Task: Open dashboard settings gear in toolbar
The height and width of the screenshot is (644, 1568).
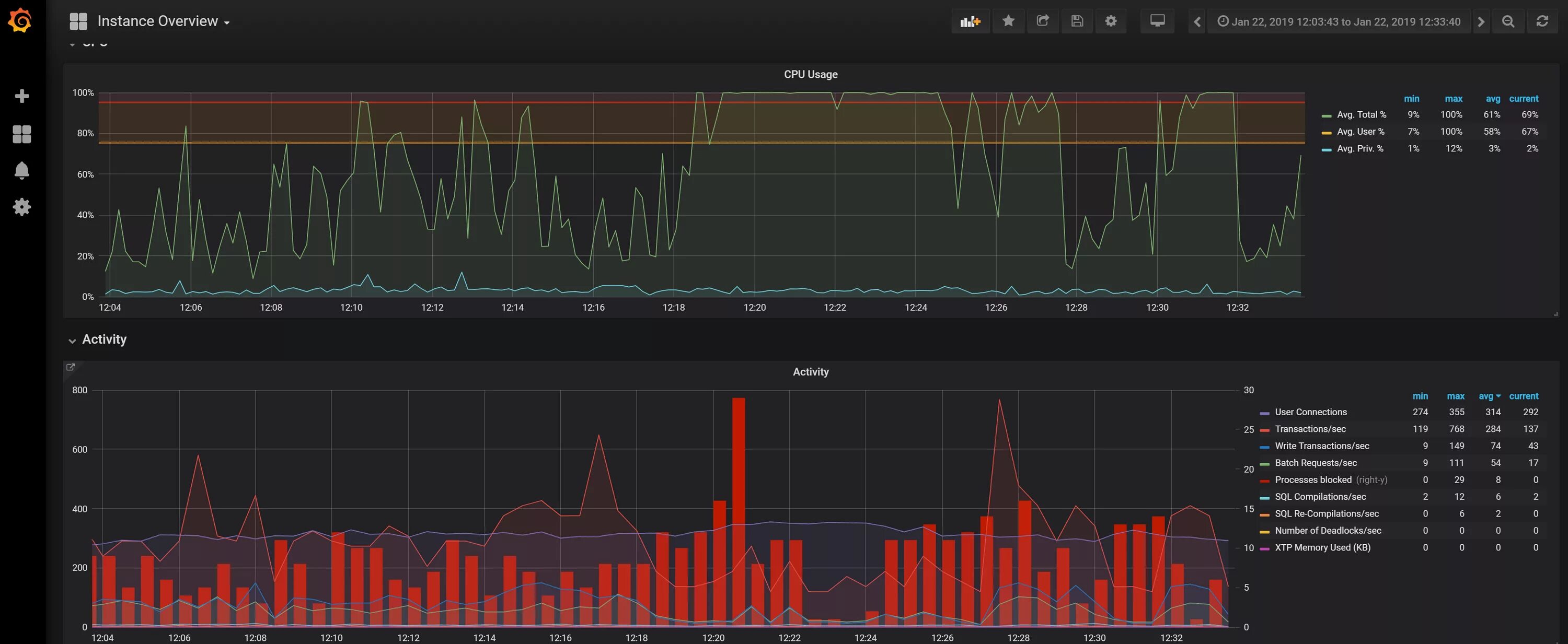Action: pyautogui.click(x=1111, y=21)
